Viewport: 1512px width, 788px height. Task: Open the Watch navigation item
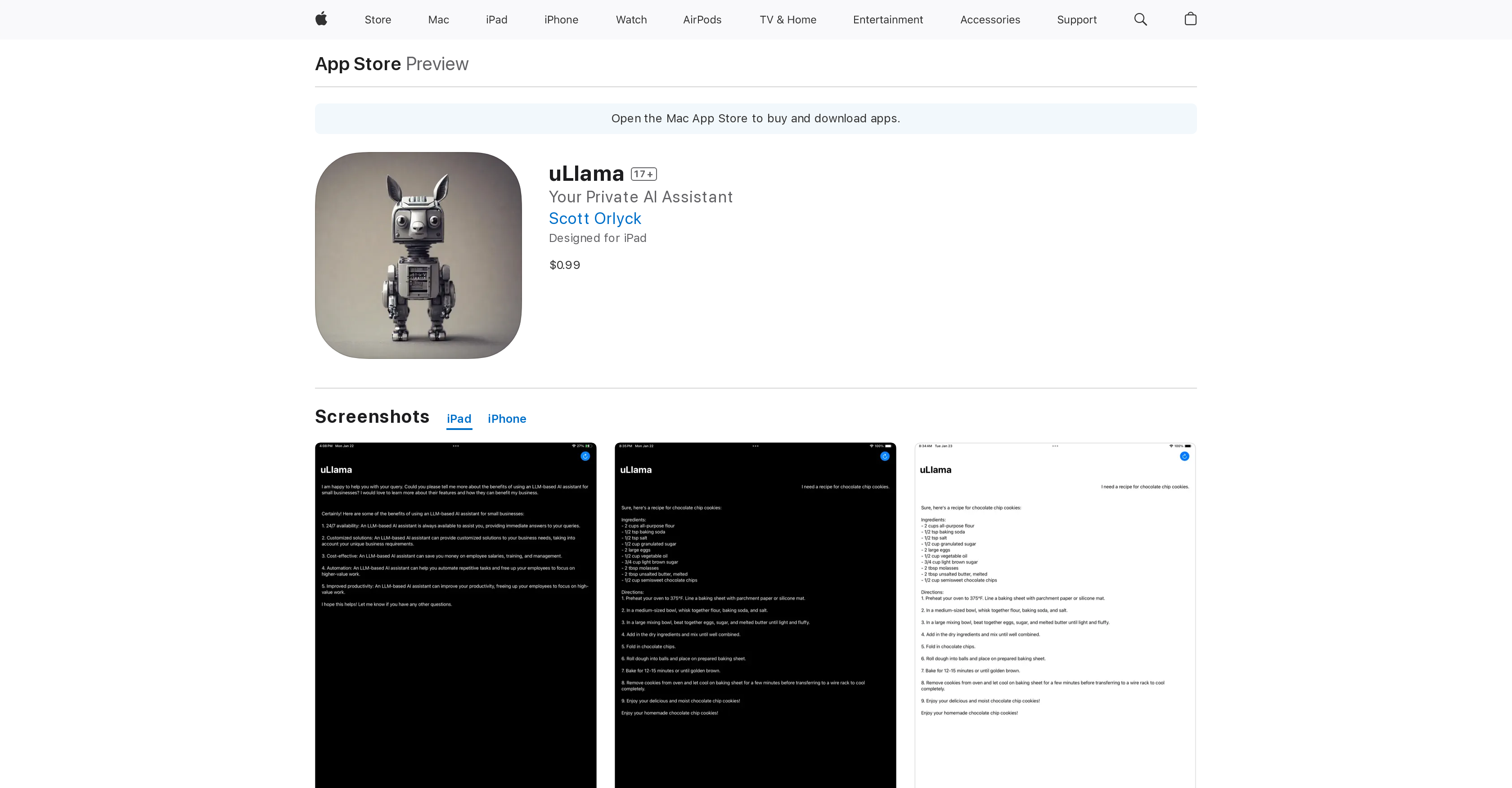pos(631,19)
